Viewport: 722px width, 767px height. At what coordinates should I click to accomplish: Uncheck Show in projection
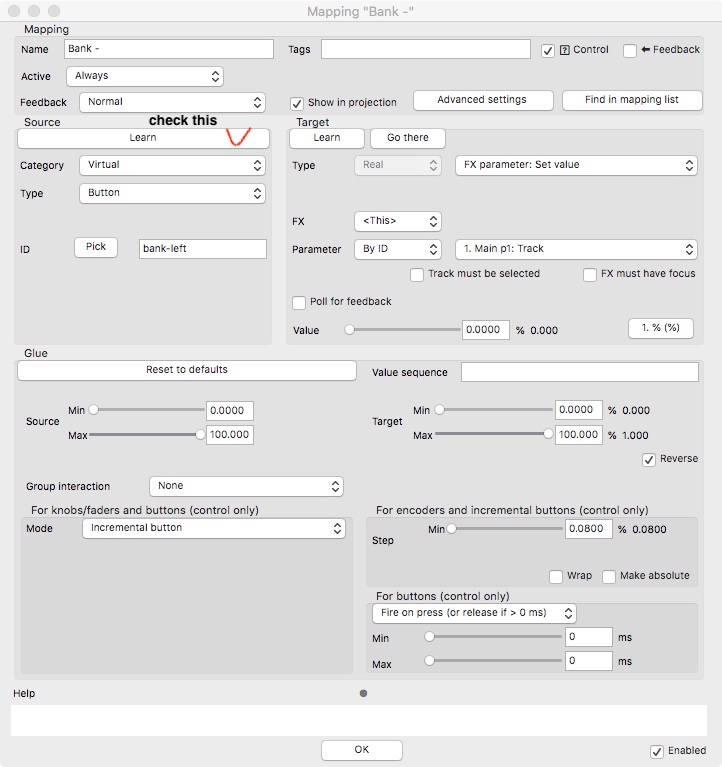point(297,103)
